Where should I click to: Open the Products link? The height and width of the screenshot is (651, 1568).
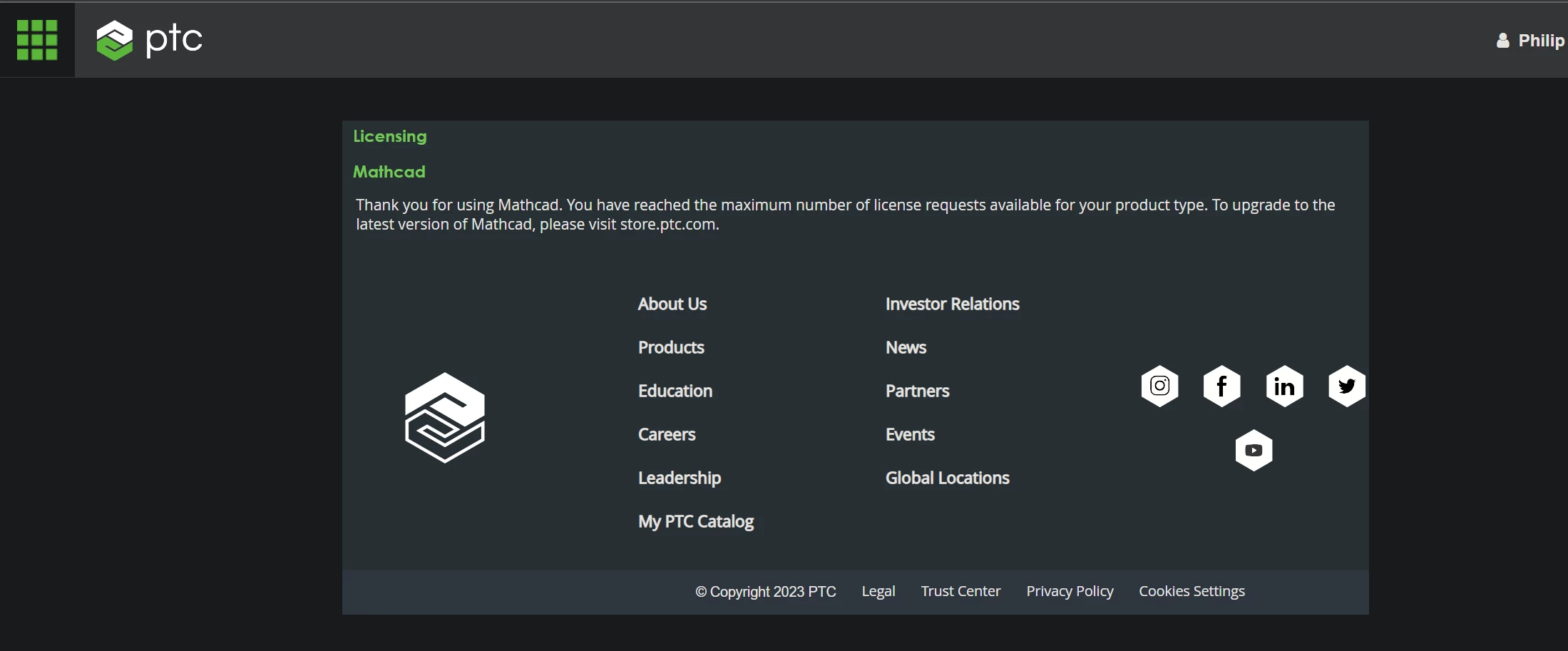click(x=671, y=348)
